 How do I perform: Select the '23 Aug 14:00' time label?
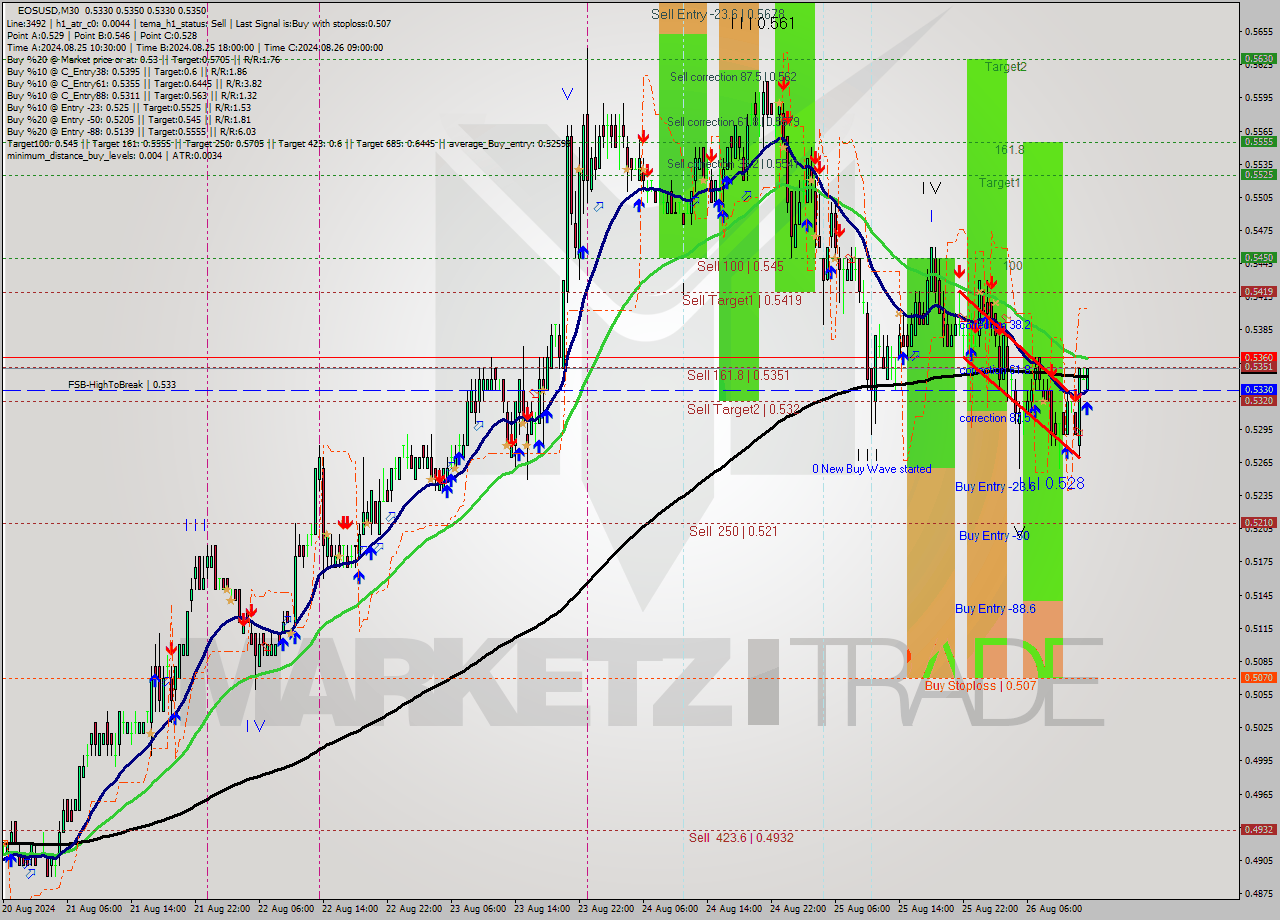[541, 908]
